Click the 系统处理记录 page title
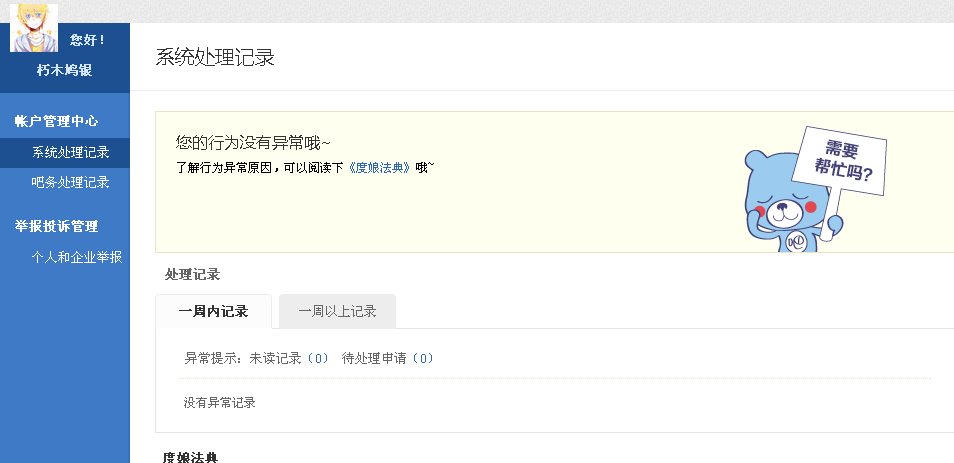 [x=215, y=57]
